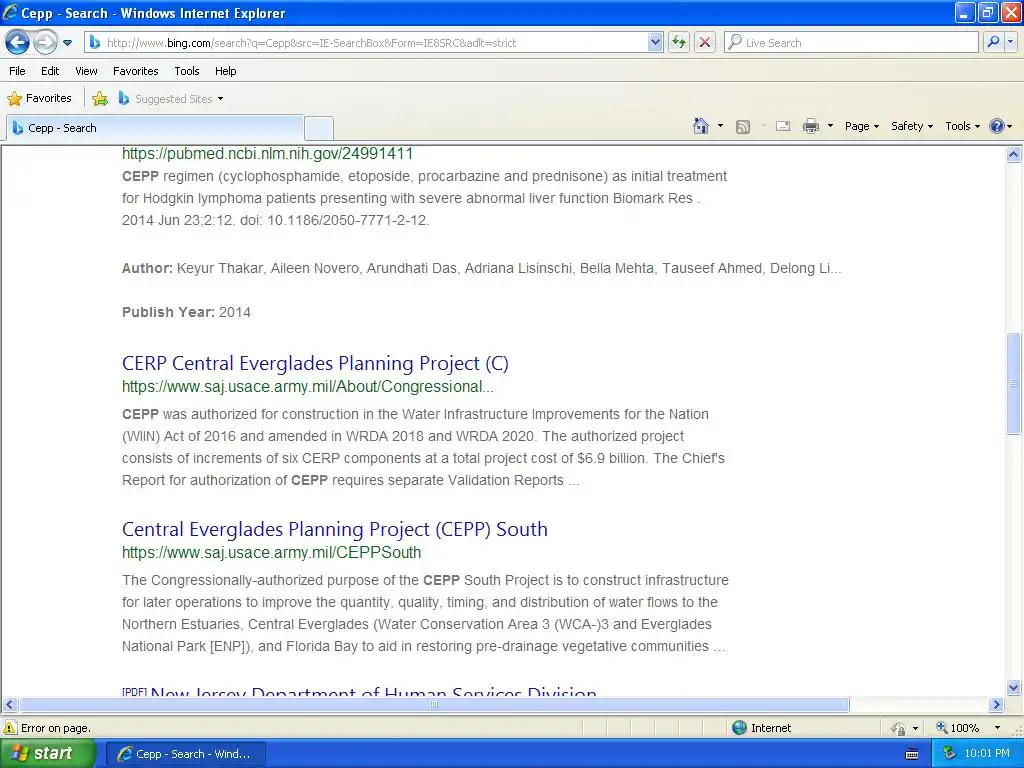
Task: Click the Help question mark icon
Action: click(997, 126)
